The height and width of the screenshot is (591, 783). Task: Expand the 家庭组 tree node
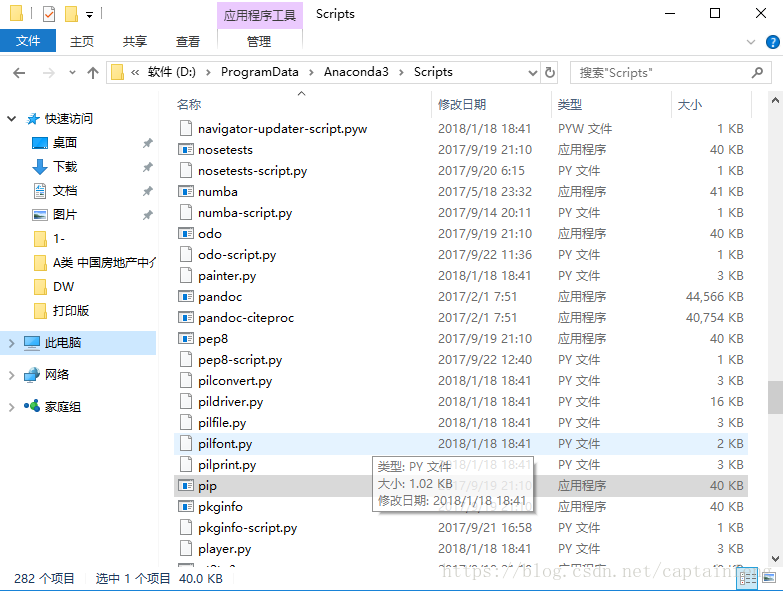[x=11, y=407]
